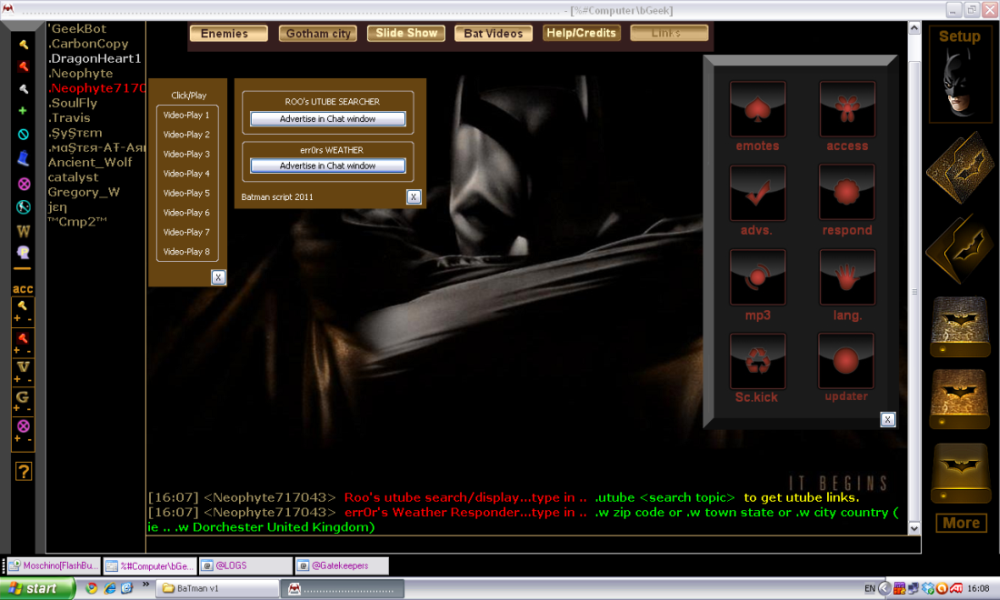The image size is (1000, 600).
Task: Play Video-Play 3
Action: 186,154
